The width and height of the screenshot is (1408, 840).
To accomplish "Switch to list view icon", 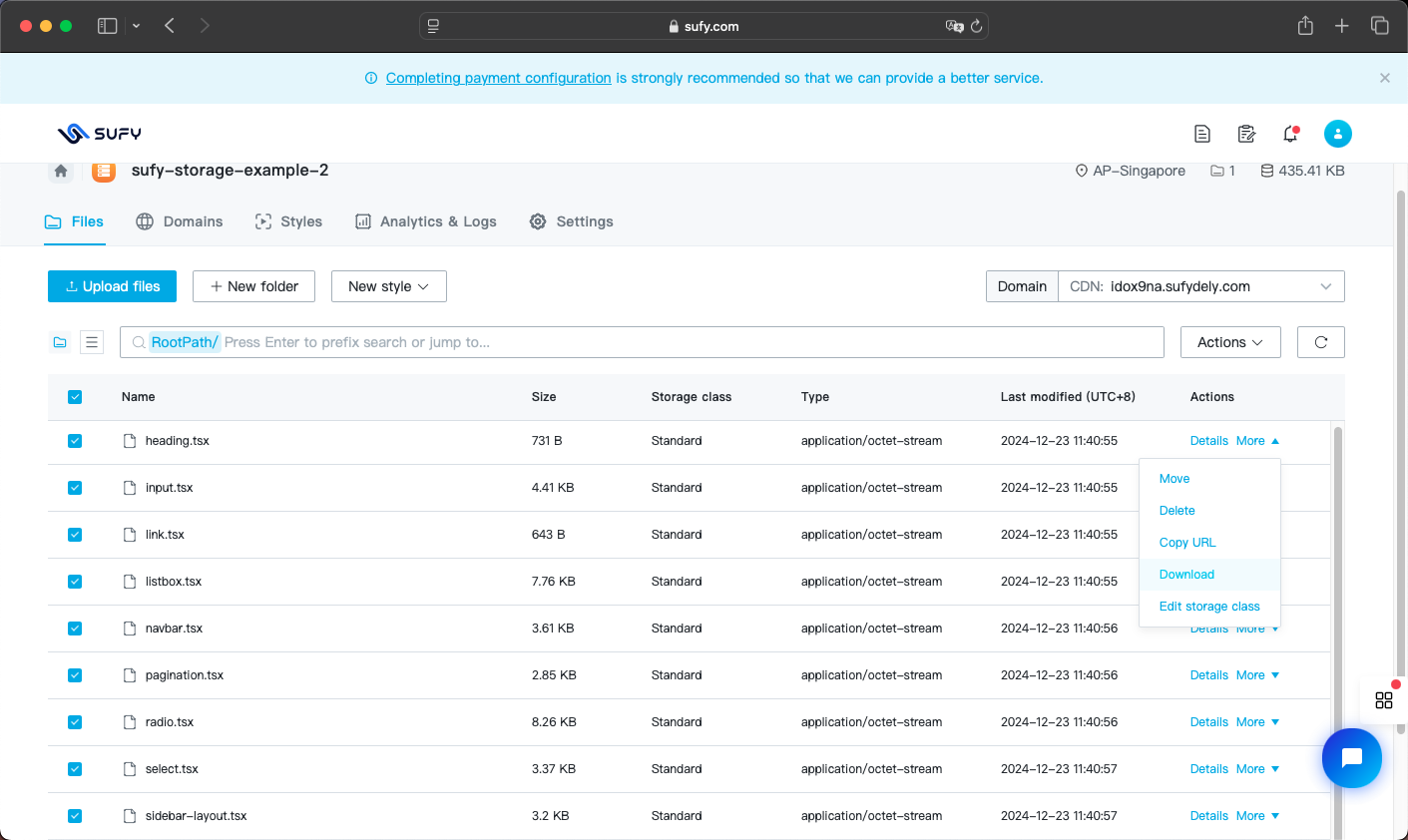I will point(92,342).
